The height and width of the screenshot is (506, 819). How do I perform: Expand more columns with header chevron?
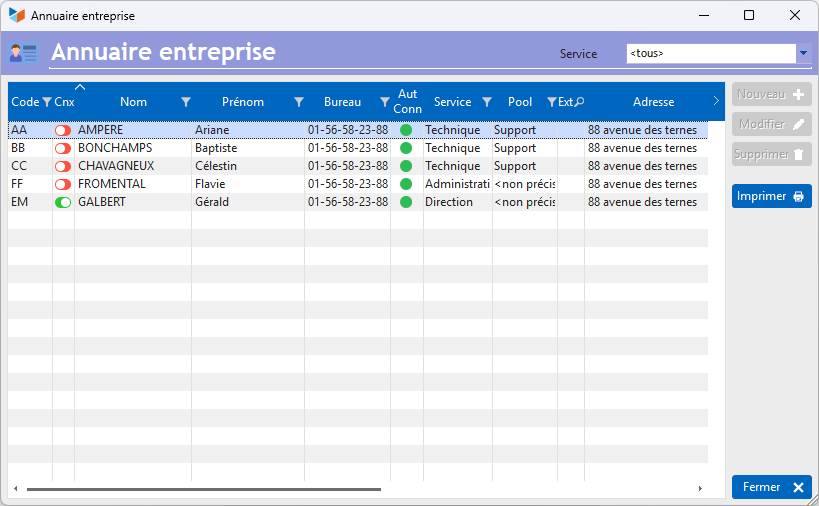tap(715, 101)
